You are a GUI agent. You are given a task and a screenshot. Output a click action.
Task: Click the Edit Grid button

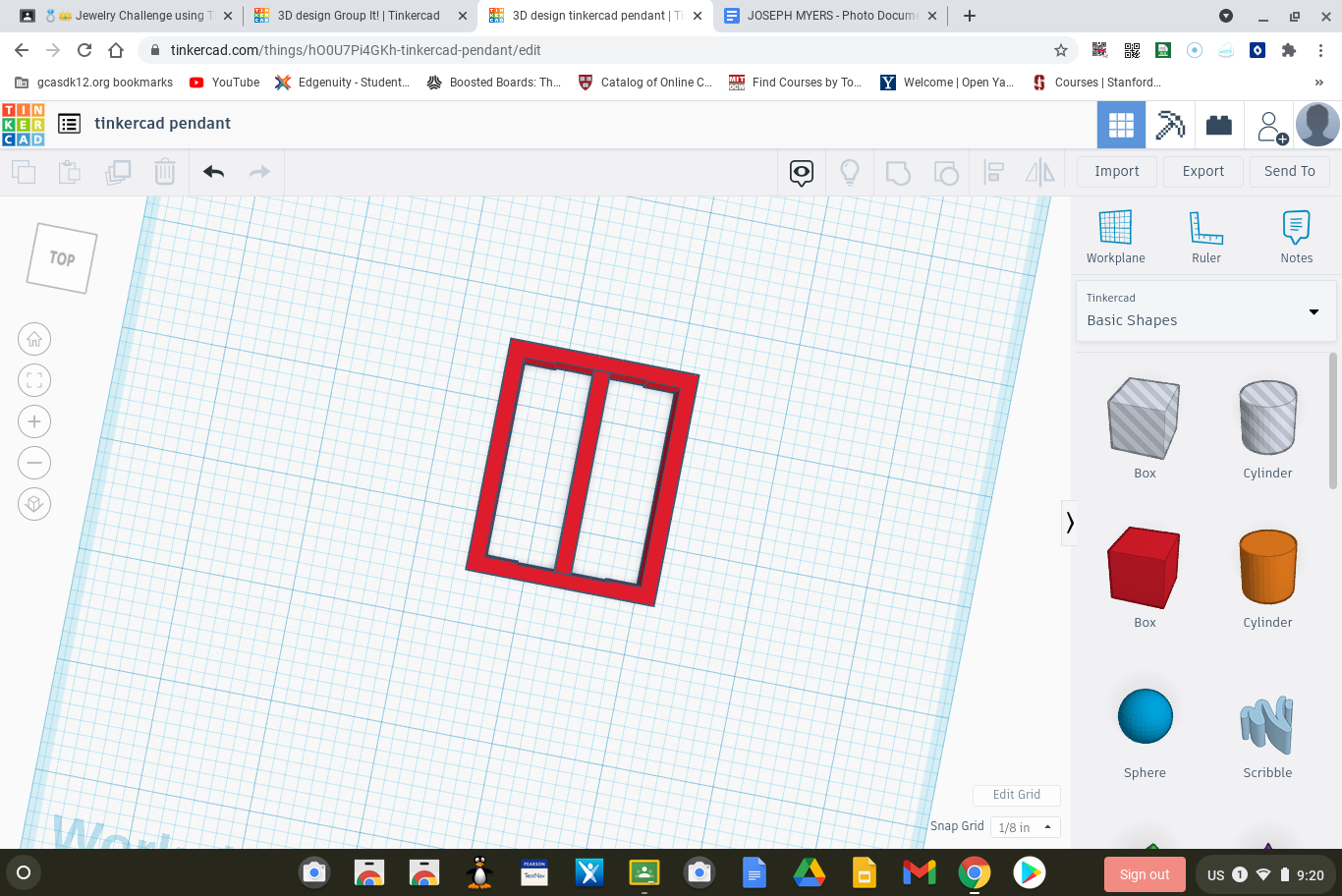coord(1016,795)
